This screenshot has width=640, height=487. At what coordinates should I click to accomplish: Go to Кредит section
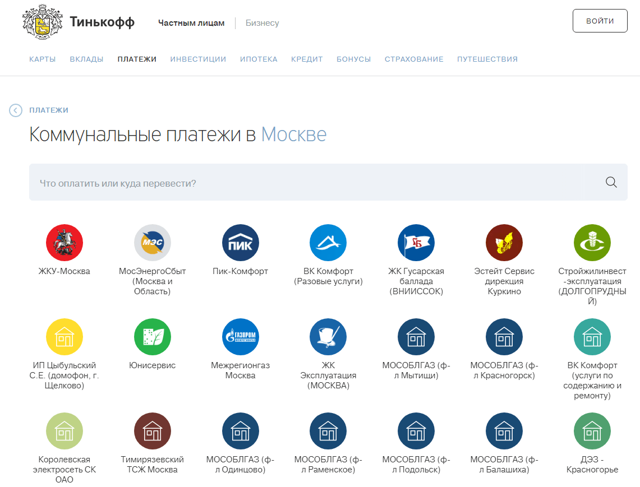(307, 59)
